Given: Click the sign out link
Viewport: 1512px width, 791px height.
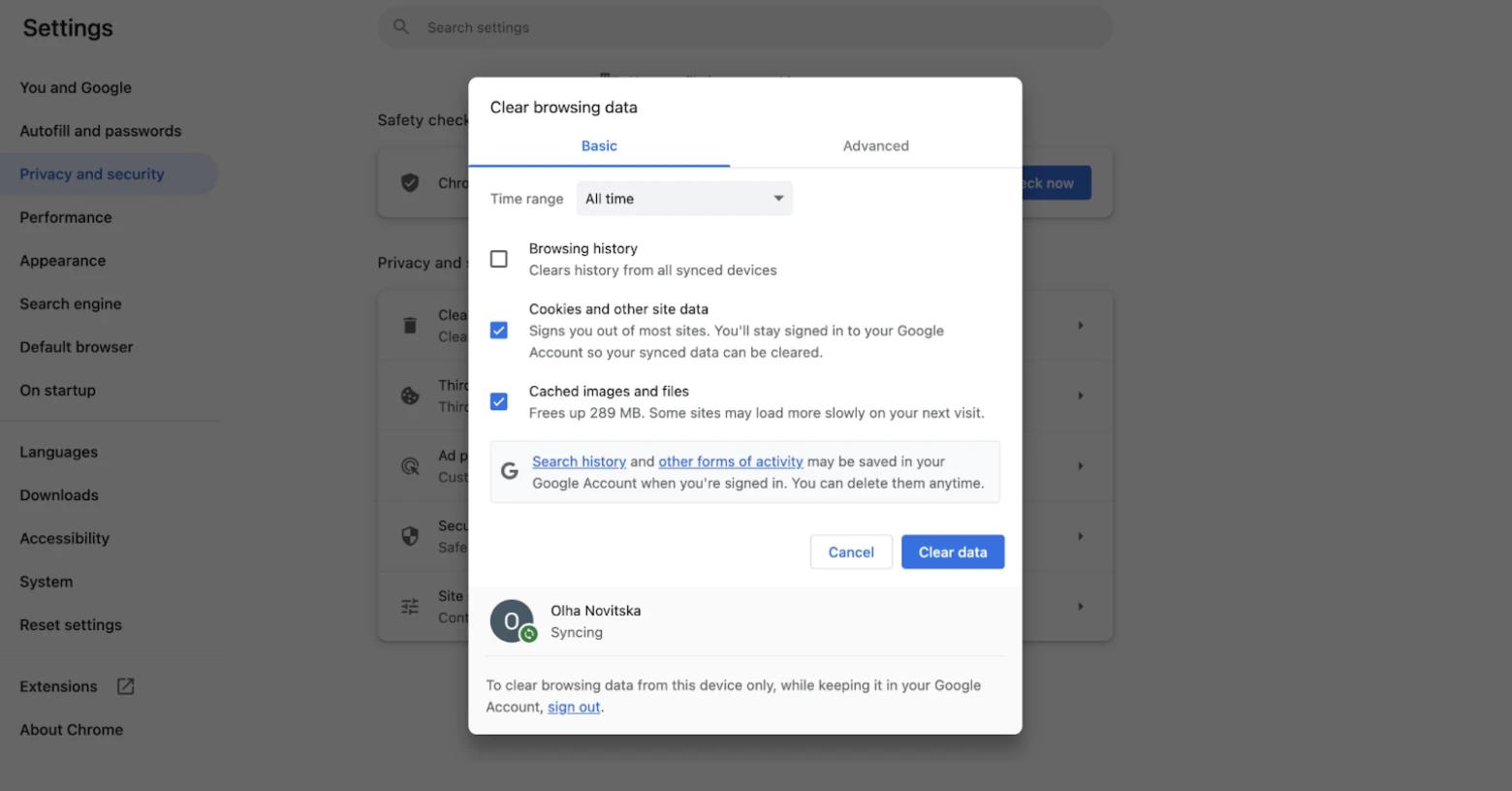Looking at the screenshot, I should tap(574, 707).
